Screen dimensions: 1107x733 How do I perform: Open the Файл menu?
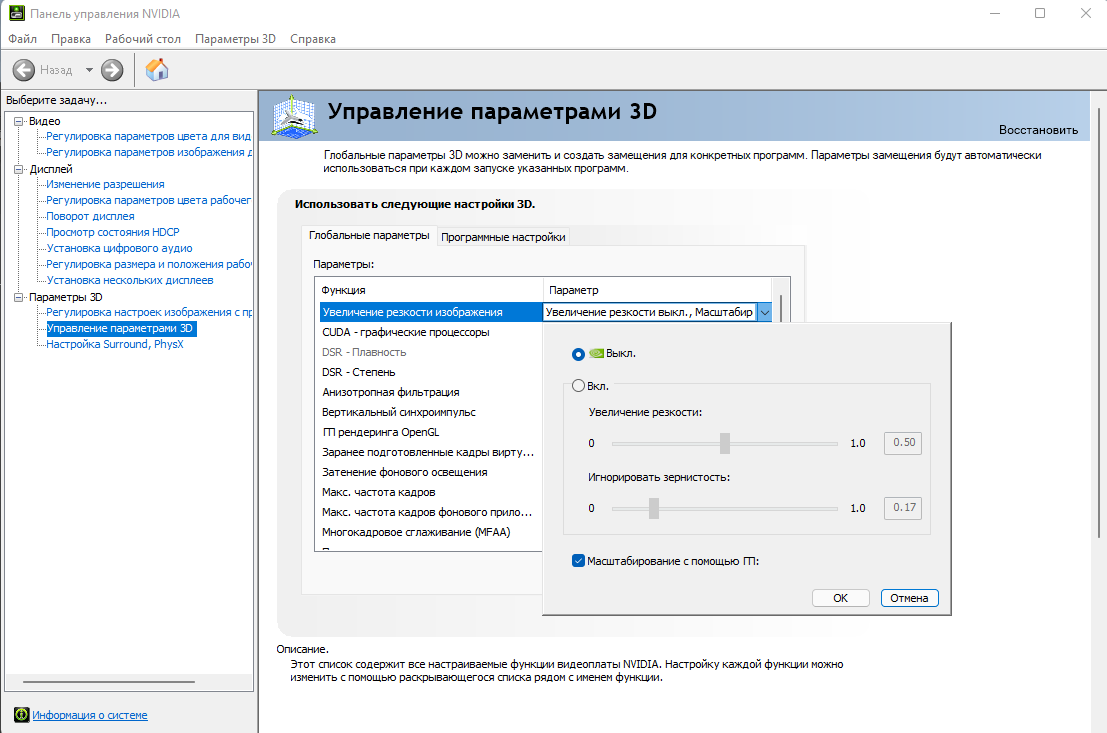point(23,39)
